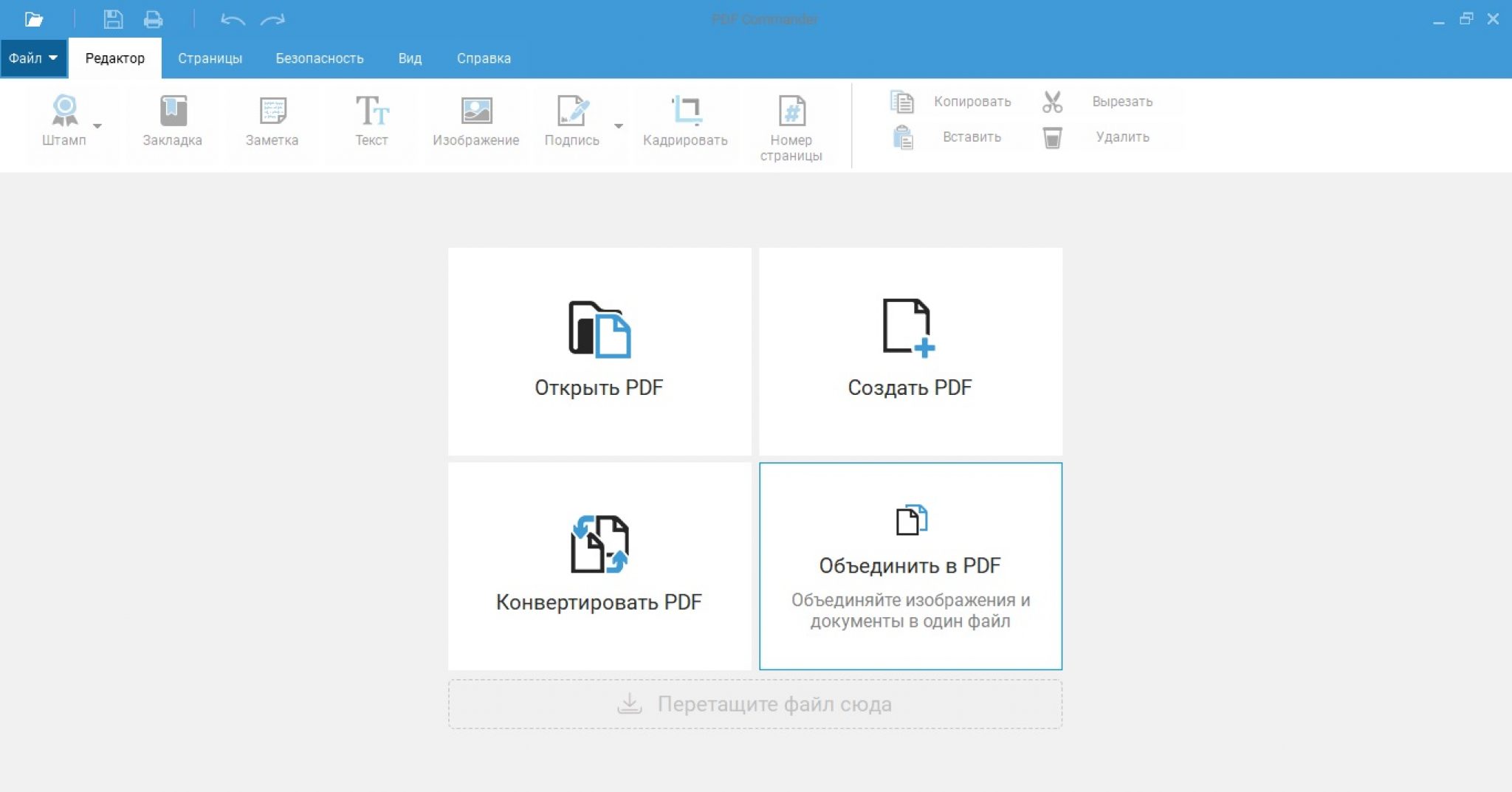The height and width of the screenshot is (792, 1512).
Task: Click the Вырезать text label
Action: tap(1122, 102)
